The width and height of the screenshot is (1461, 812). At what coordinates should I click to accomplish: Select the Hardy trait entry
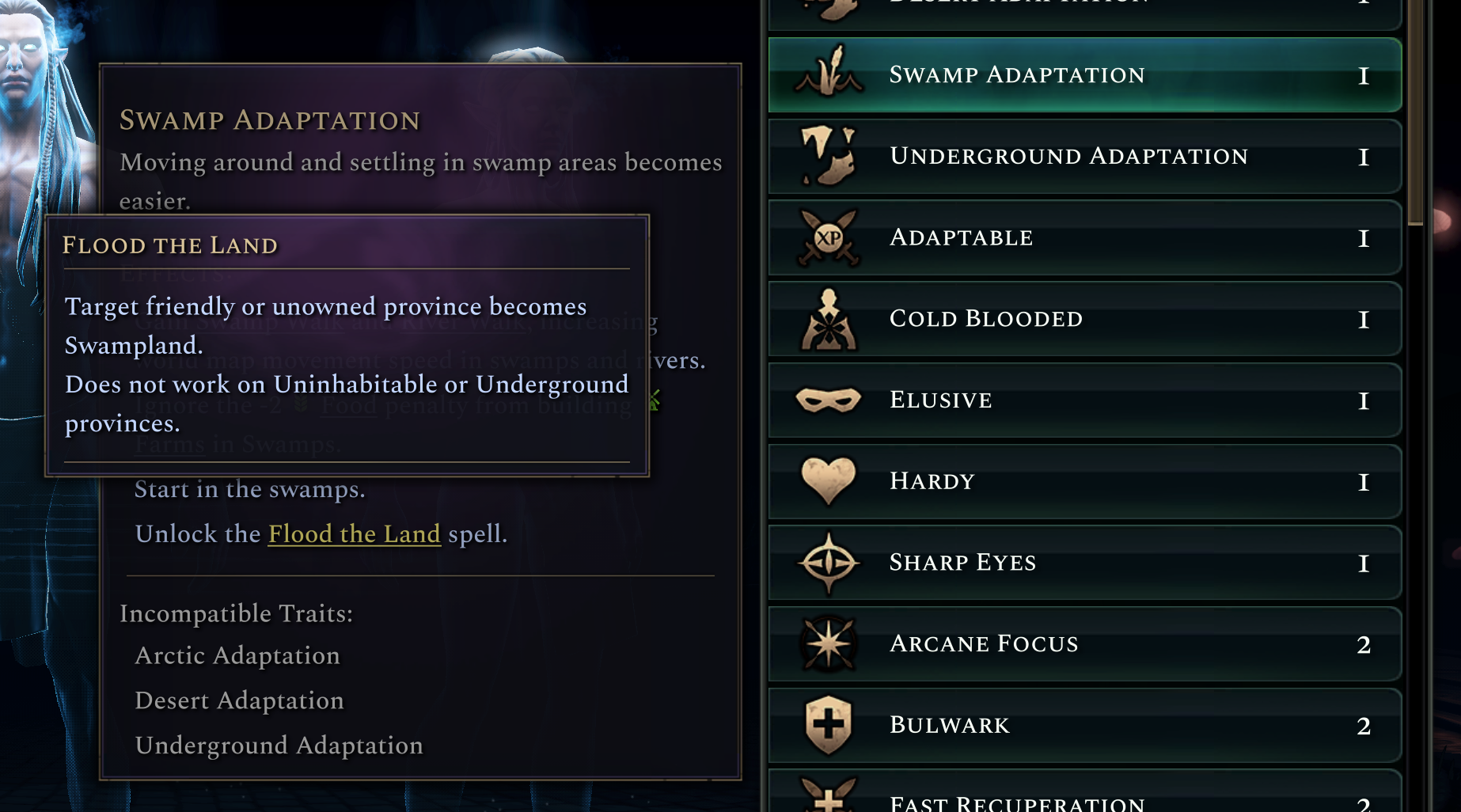point(1084,482)
